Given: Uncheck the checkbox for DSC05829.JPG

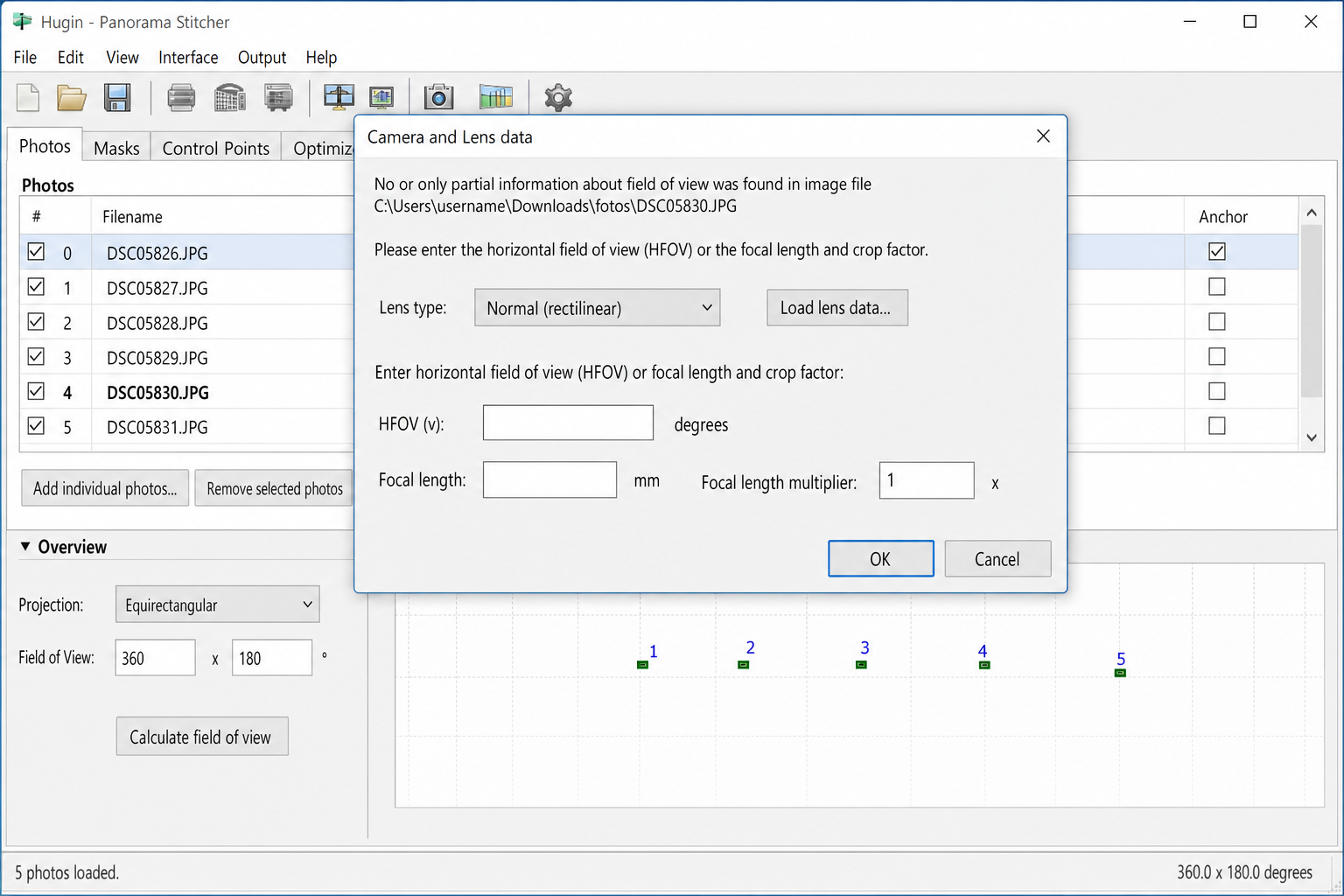Looking at the screenshot, I should [x=36, y=356].
